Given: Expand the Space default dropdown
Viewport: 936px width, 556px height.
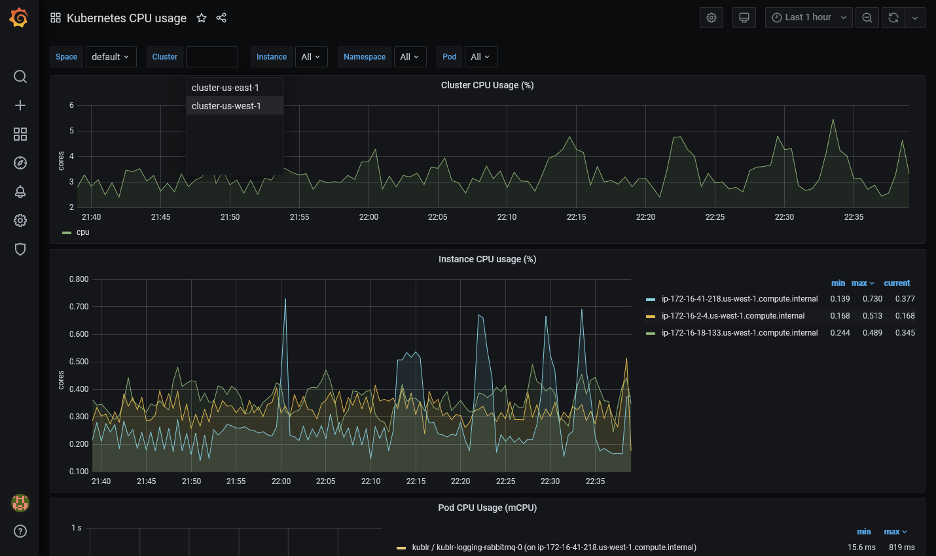Looking at the screenshot, I should coord(110,57).
